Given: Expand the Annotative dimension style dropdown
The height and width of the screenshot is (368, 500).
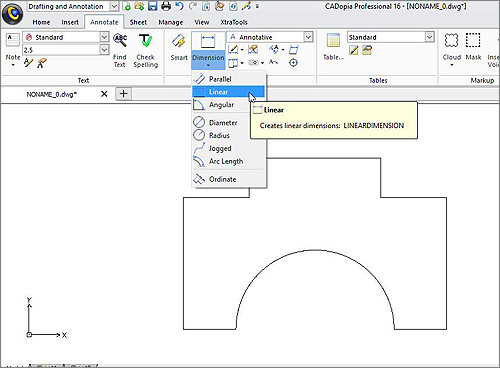Looking at the screenshot, I should pyautogui.click(x=308, y=37).
